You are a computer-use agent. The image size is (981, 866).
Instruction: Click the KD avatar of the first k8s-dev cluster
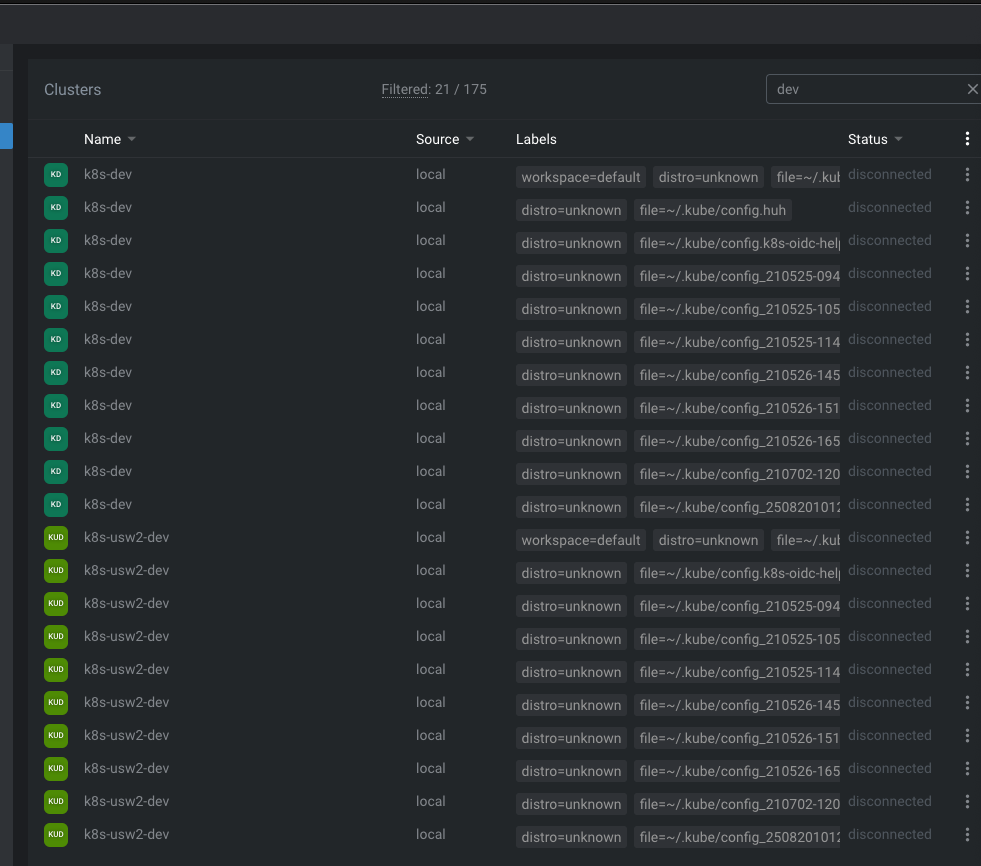57,174
